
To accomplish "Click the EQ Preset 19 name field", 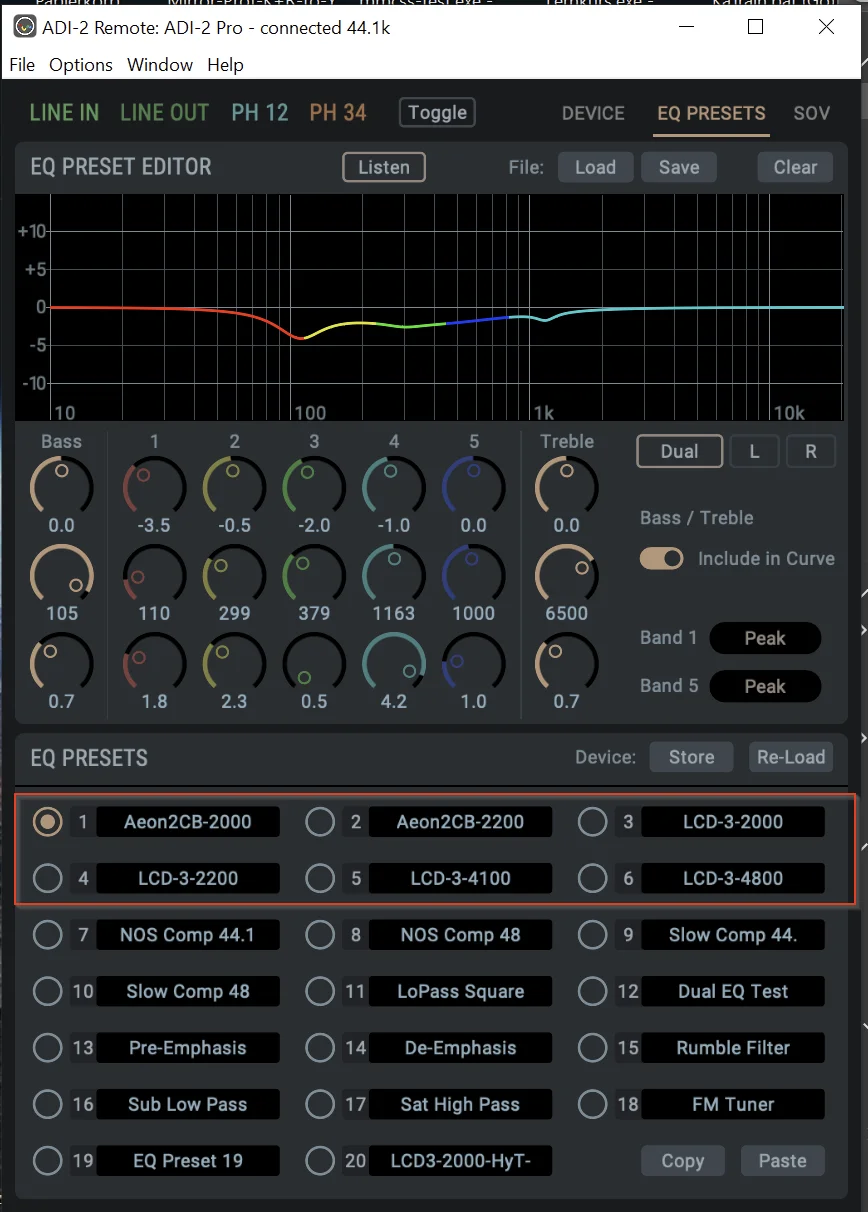I will click(x=188, y=1161).
